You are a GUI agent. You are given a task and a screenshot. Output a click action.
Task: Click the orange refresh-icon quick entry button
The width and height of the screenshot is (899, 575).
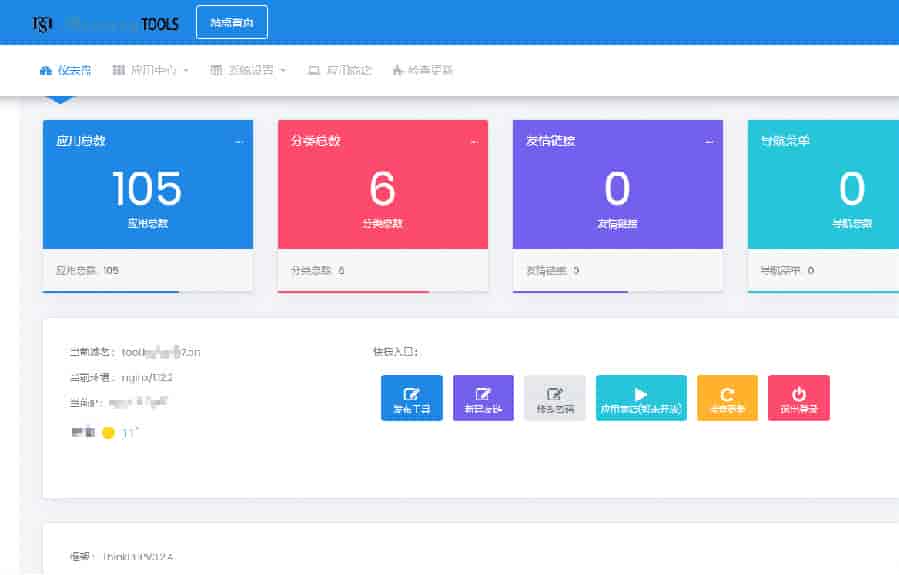pyautogui.click(x=727, y=398)
